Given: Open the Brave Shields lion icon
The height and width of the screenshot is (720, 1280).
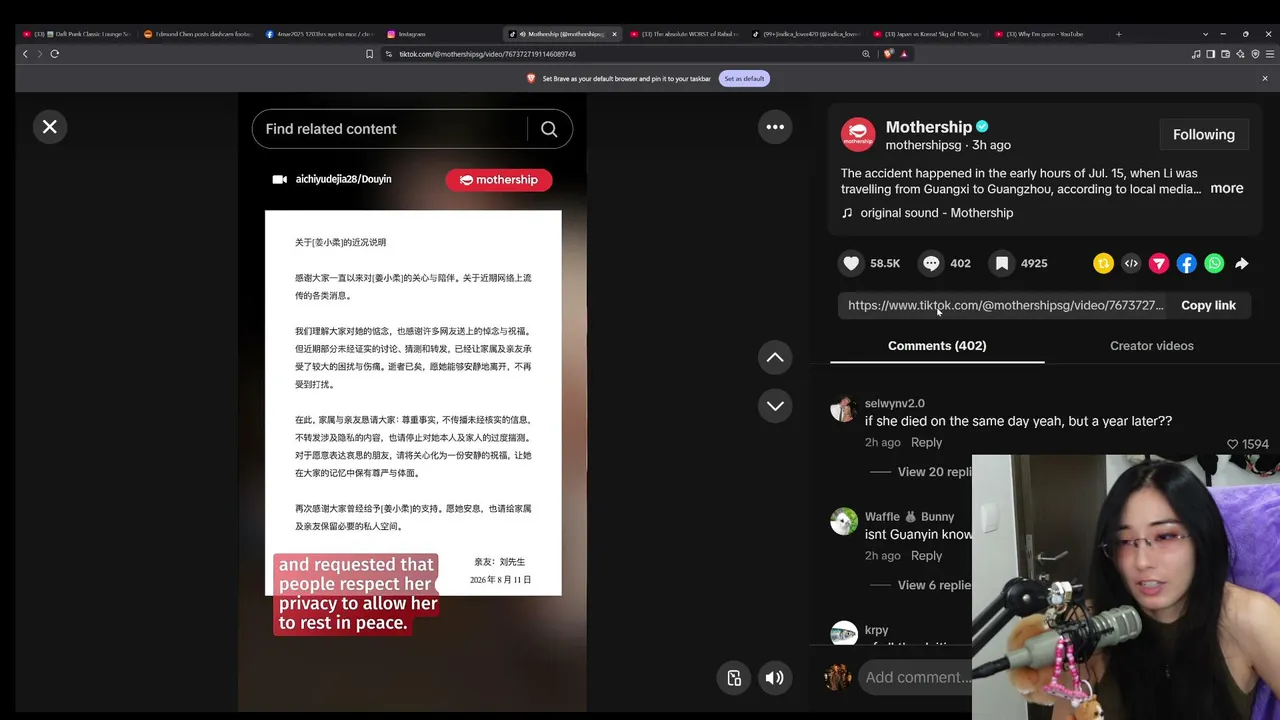Looking at the screenshot, I should tap(888, 54).
